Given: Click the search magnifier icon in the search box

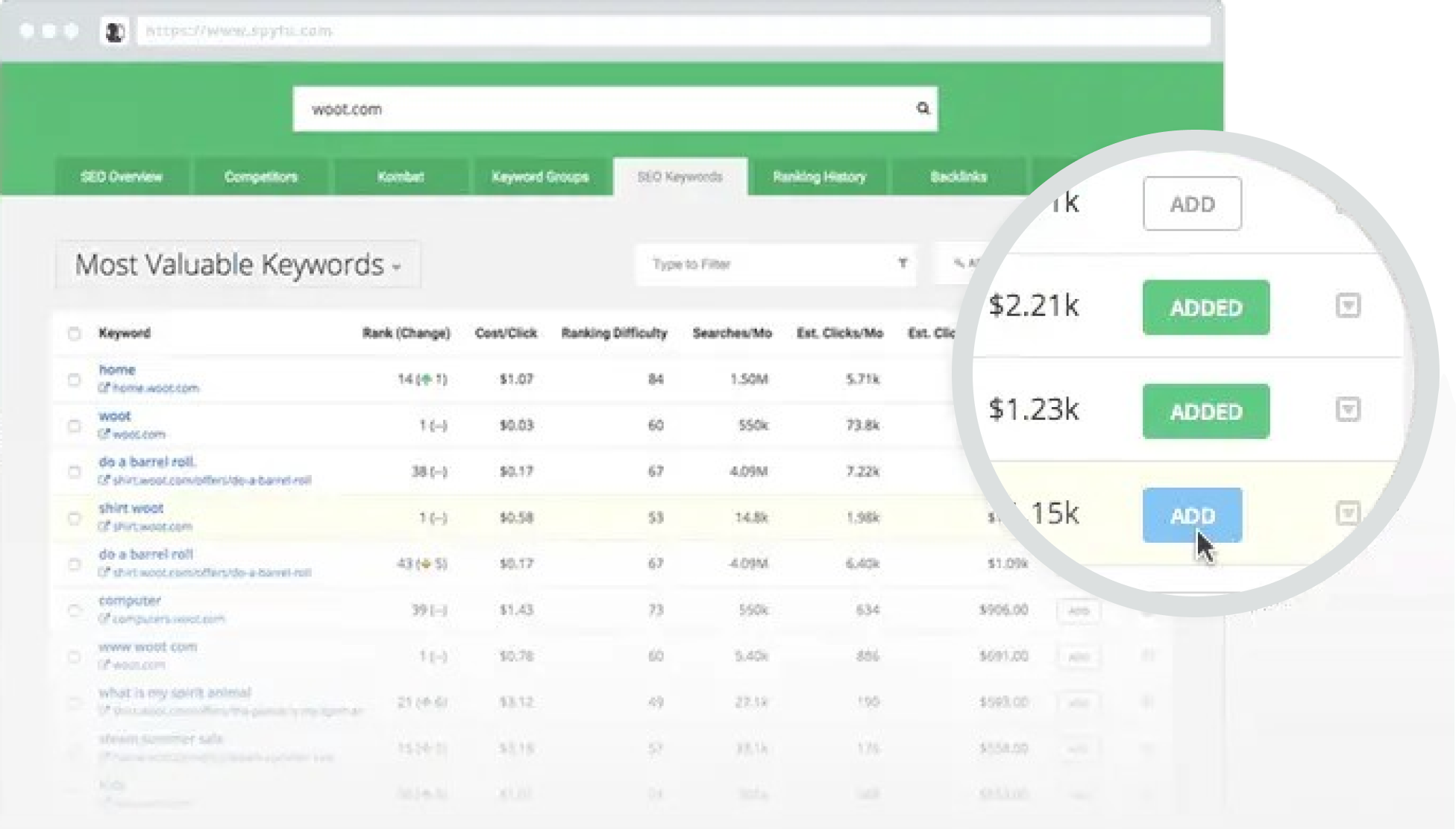Looking at the screenshot, I should point(923,109).
